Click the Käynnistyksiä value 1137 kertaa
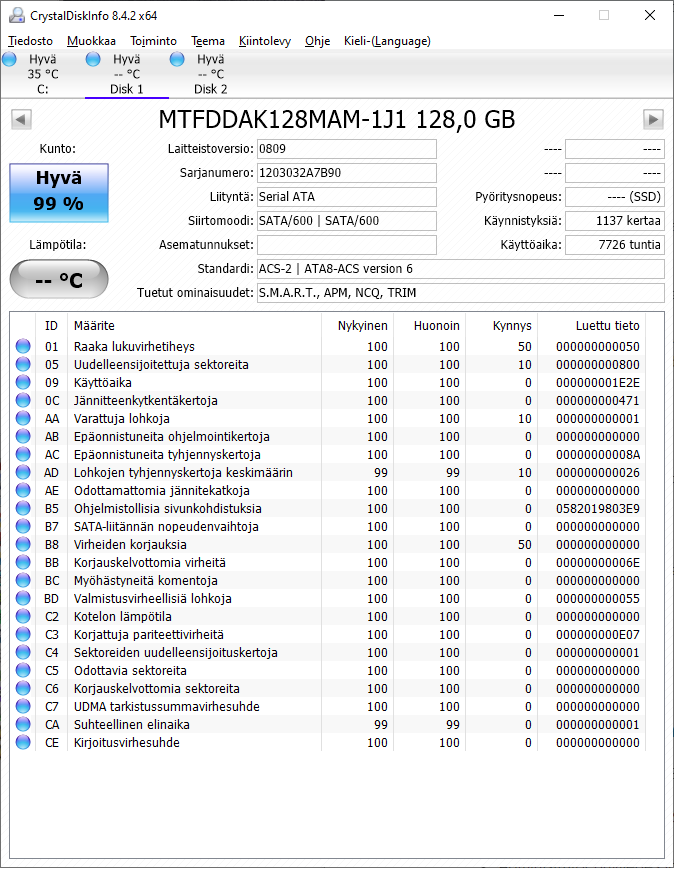675x871 pixels. pyautogui.click(x=614, y=221)
